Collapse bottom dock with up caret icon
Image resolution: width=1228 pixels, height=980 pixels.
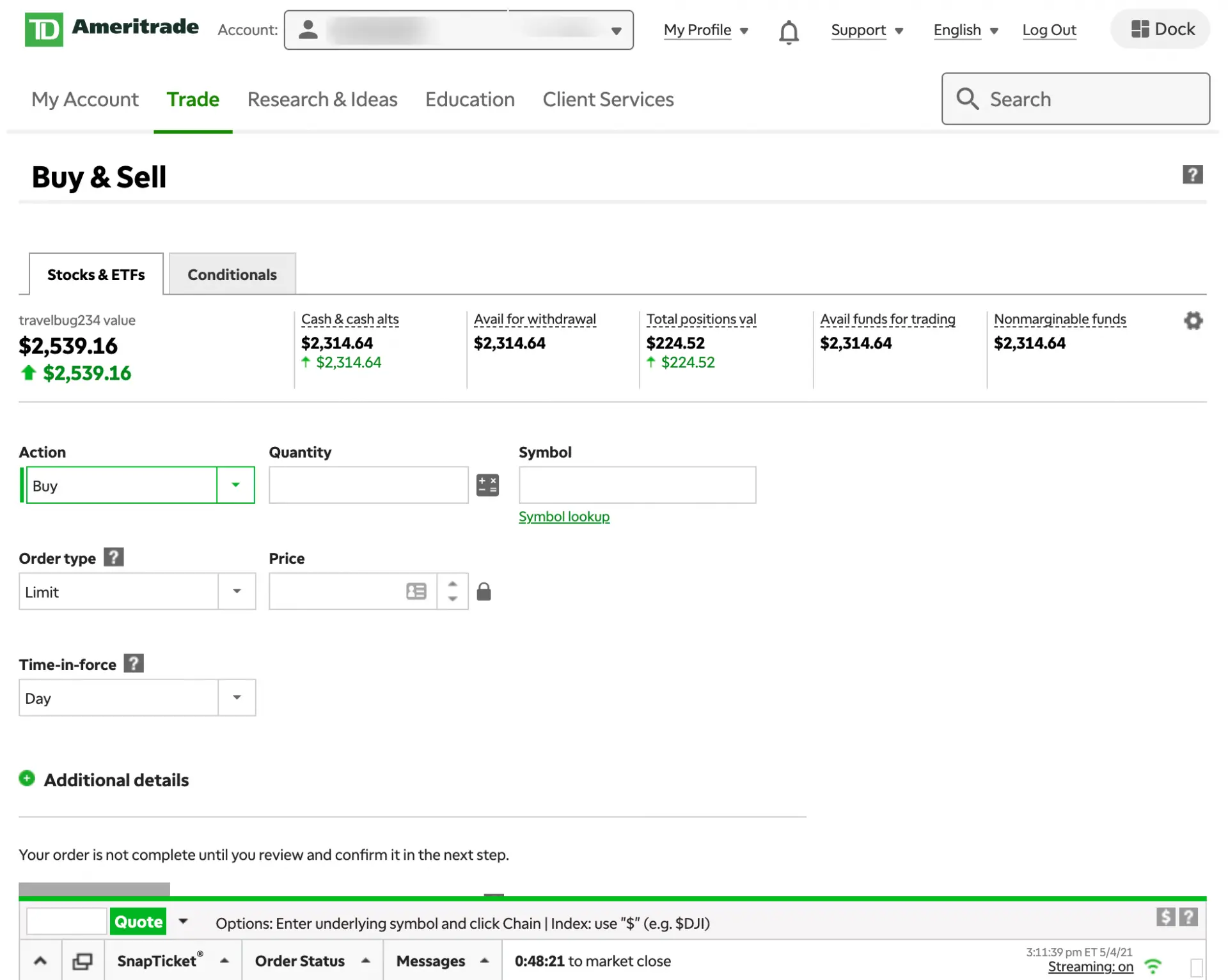coord(40,960)
